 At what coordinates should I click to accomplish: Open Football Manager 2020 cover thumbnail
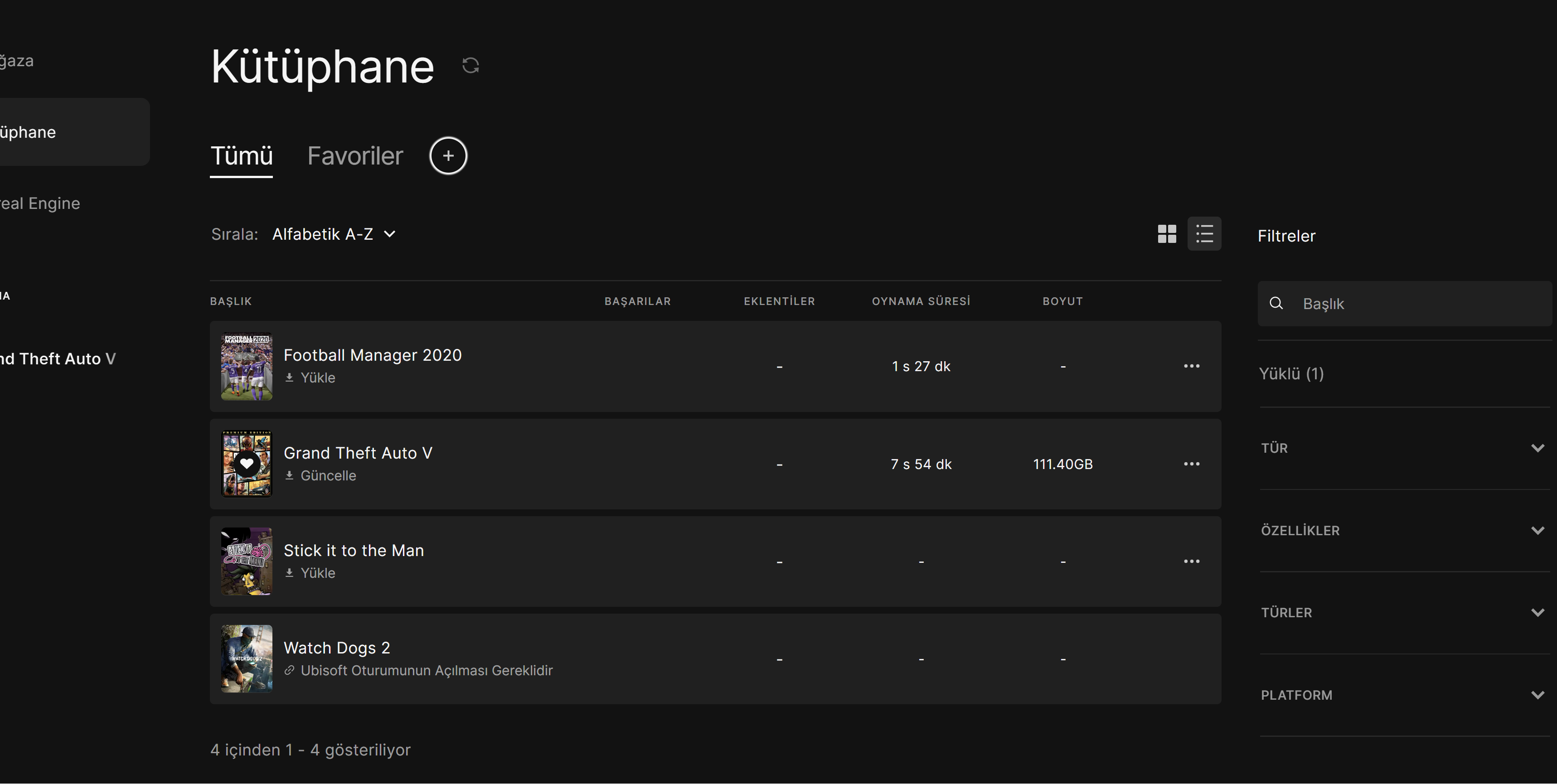[x=247, y=366]
